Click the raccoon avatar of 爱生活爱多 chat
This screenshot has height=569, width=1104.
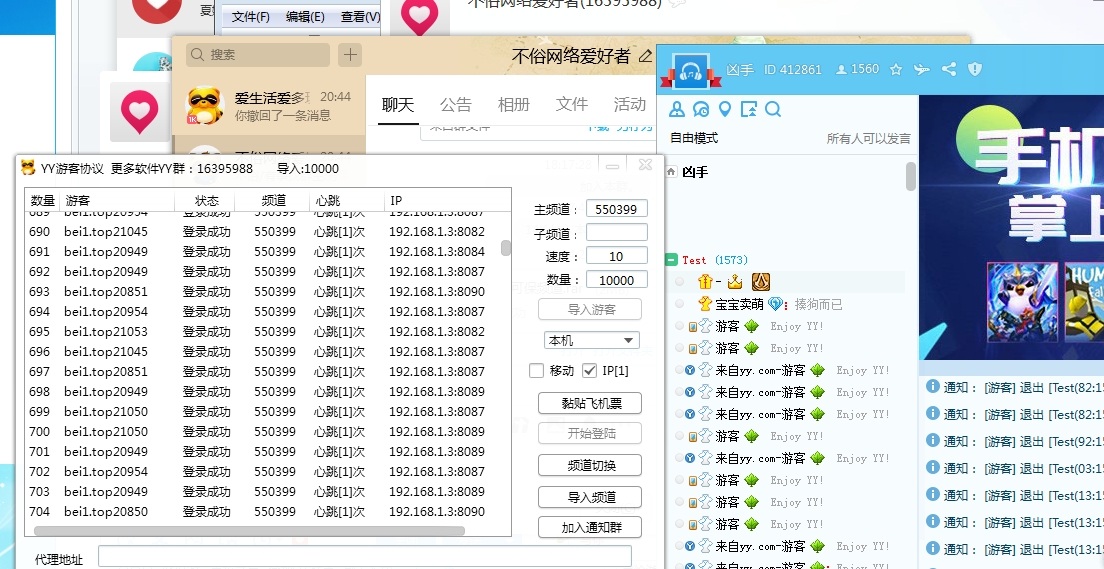[x=205, y=106]
